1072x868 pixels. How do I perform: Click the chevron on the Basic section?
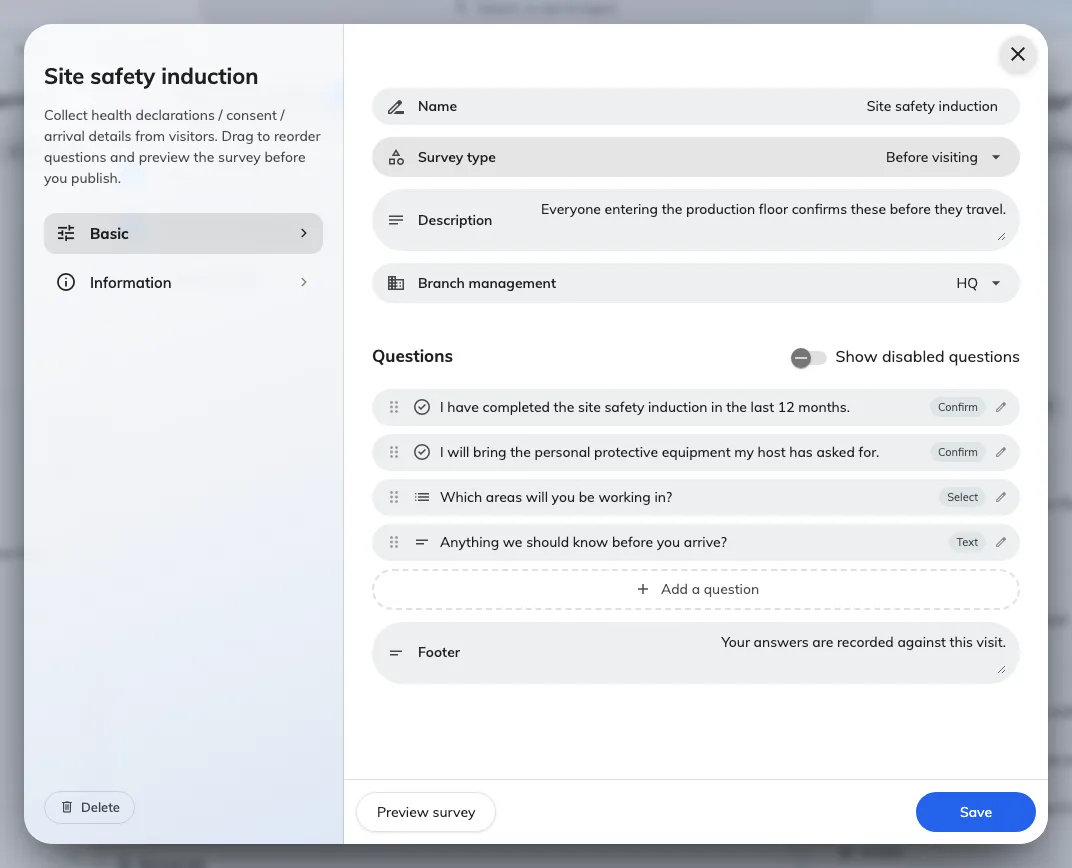(x=304, y=233)
